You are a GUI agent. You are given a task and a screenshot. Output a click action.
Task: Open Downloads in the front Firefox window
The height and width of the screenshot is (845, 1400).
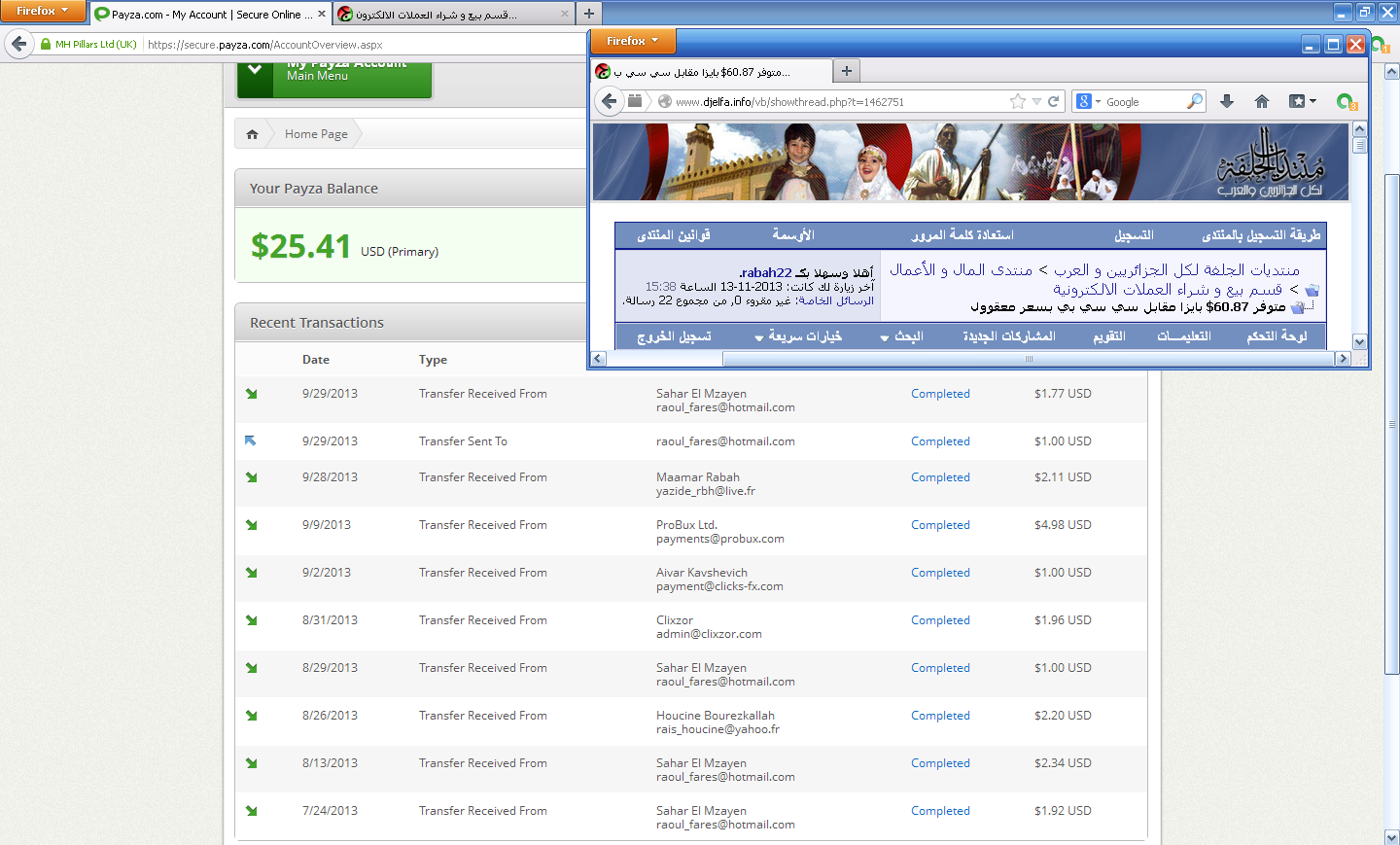coord(1227,101)
